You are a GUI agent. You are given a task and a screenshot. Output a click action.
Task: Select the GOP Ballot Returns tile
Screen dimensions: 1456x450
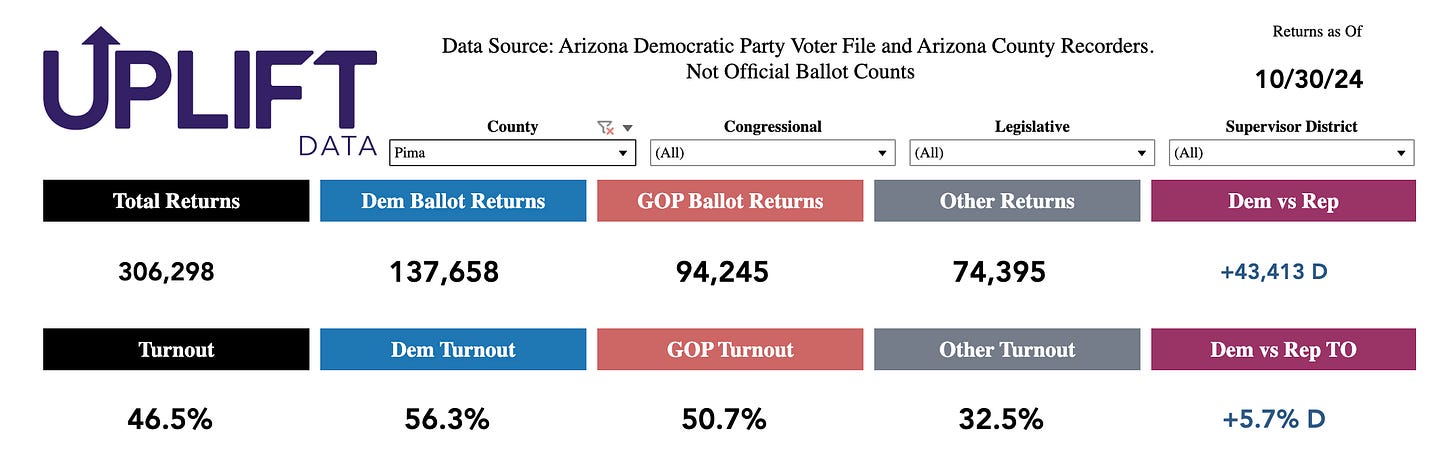[x=730, y=201]
